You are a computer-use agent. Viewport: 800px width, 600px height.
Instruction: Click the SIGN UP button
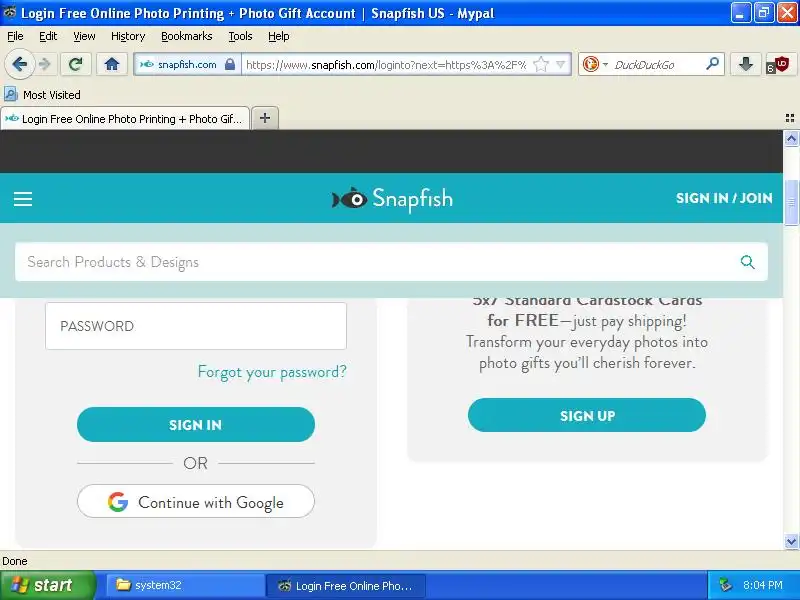tap(587, 415)
